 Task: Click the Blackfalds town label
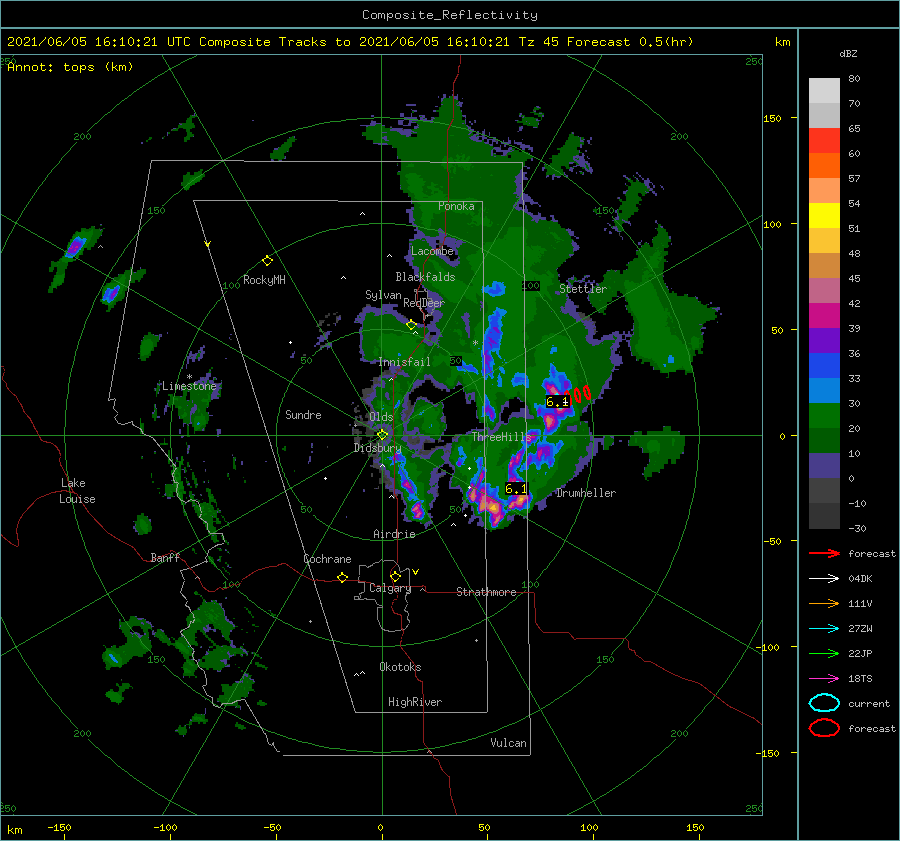point(425,277)
